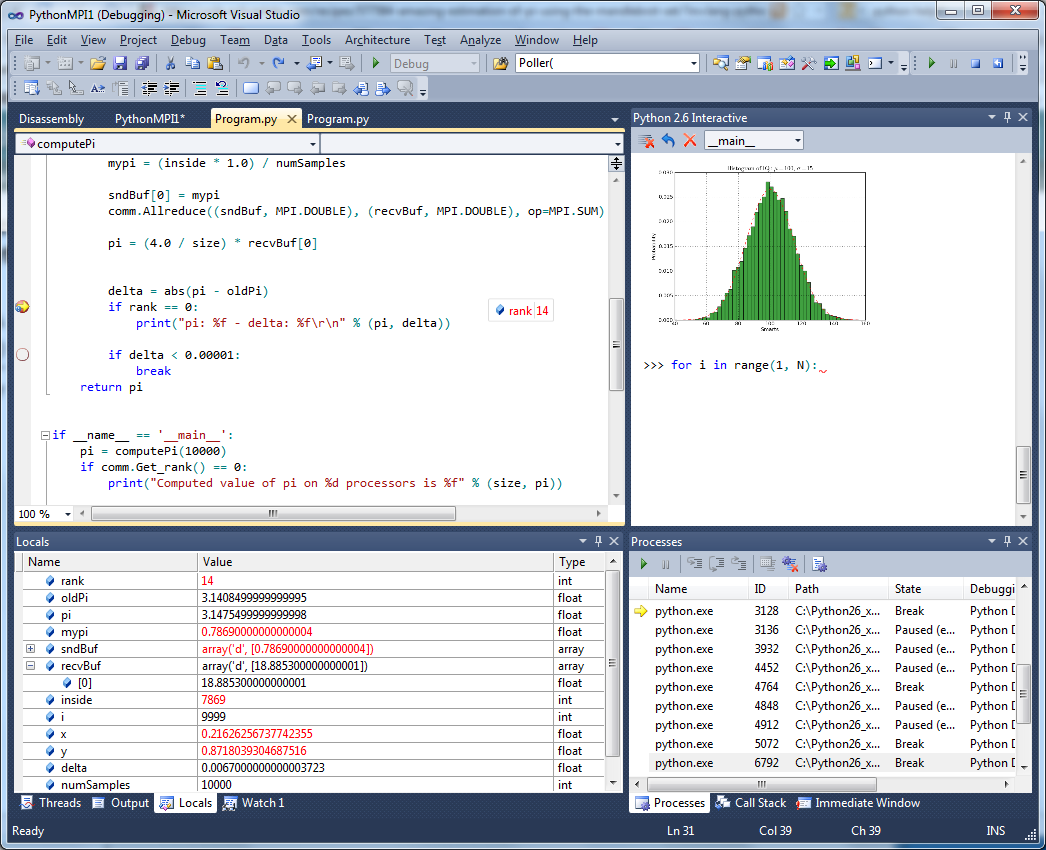Switch to the Disassembly tab
This screenshot has width=1046, height=850.
click(x=52, y=119)
